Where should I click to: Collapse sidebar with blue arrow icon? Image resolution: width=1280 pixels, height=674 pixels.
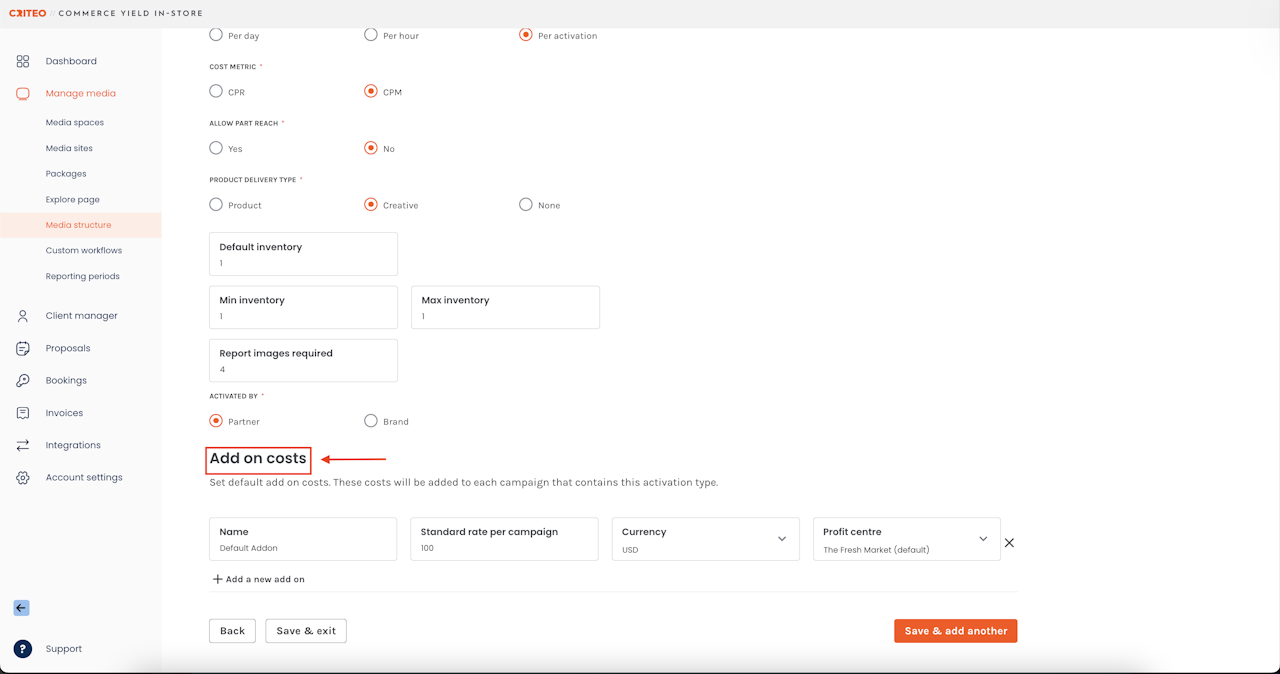(x=21, y=608)
